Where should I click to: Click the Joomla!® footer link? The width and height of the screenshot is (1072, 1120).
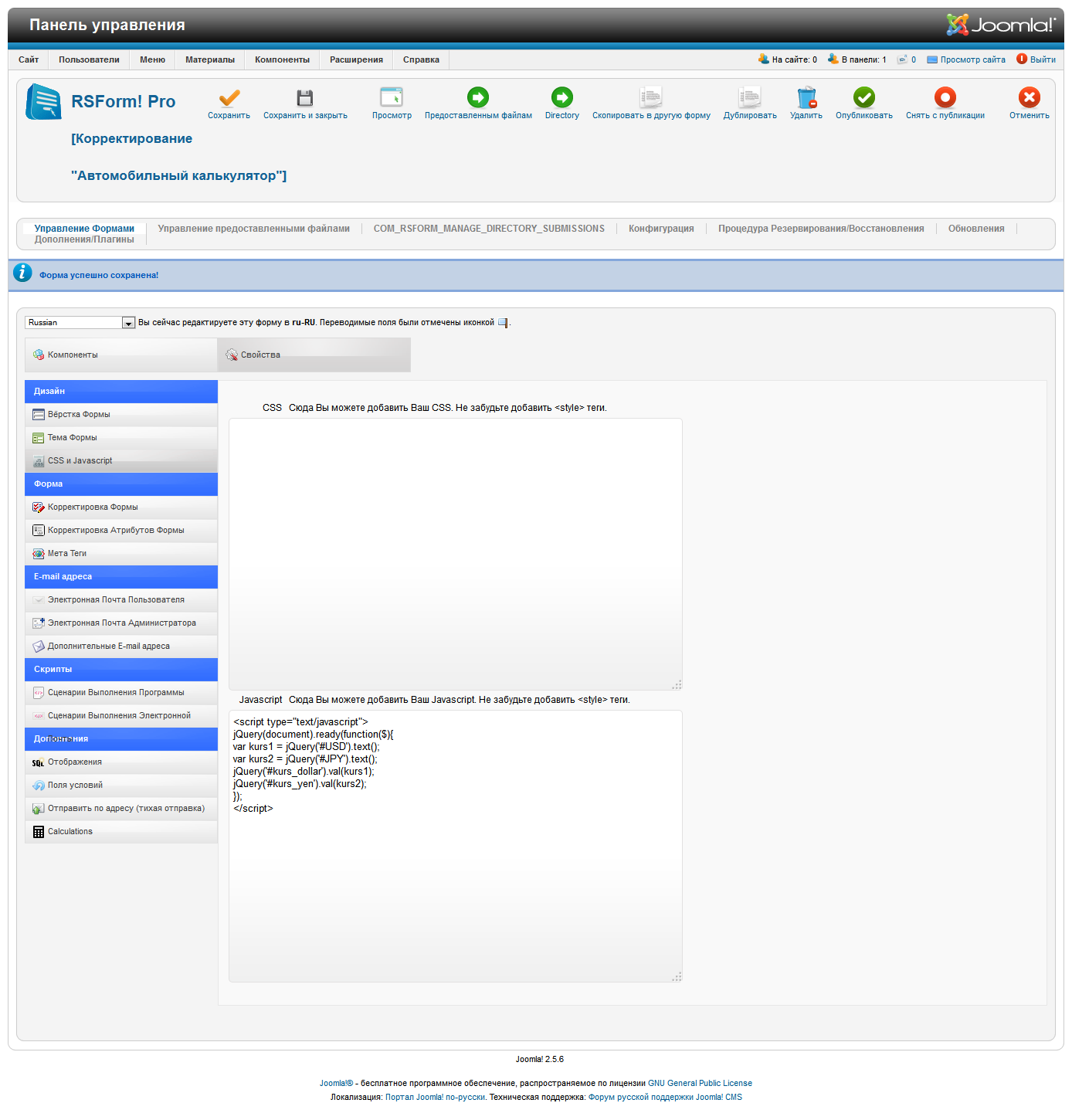[x=336, y=1083]
